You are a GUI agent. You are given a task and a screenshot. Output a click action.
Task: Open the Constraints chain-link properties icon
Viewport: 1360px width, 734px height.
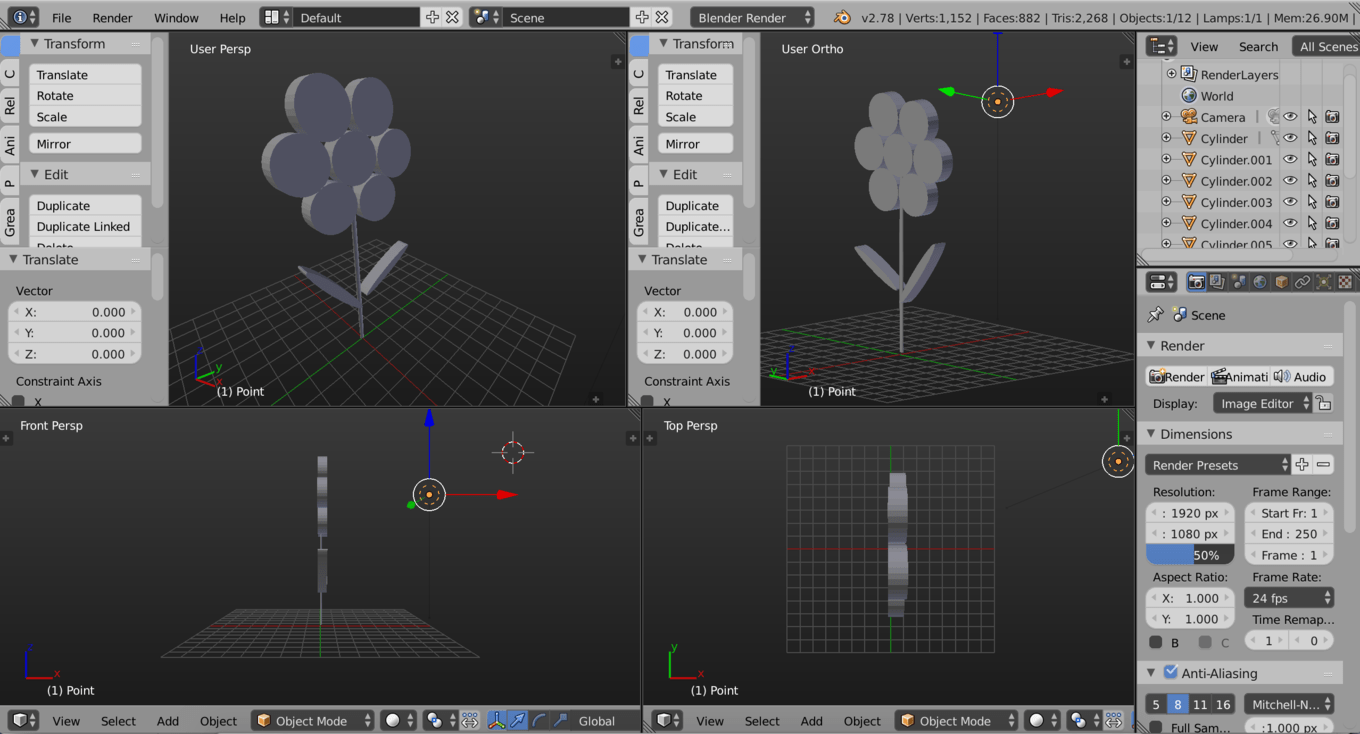pyautogui.click(x=1302, y=283)
